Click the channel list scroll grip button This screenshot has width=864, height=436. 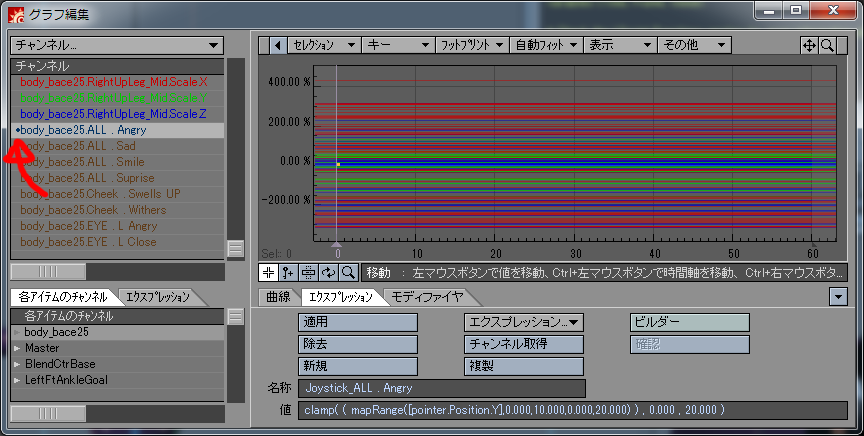point(236,249)
